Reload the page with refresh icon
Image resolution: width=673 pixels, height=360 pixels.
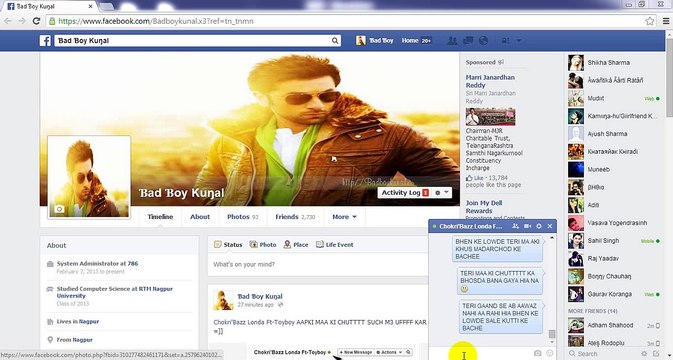pyautogui.click(x=36, y=21)
